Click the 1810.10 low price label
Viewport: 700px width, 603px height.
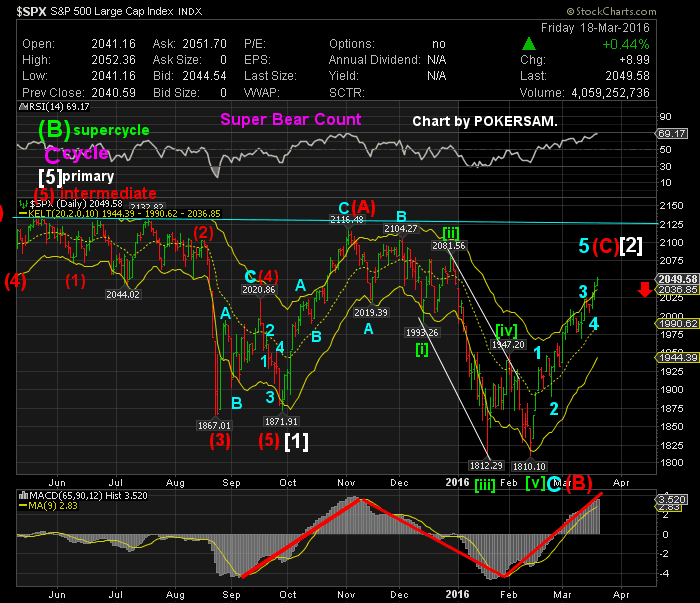(528, 465)
